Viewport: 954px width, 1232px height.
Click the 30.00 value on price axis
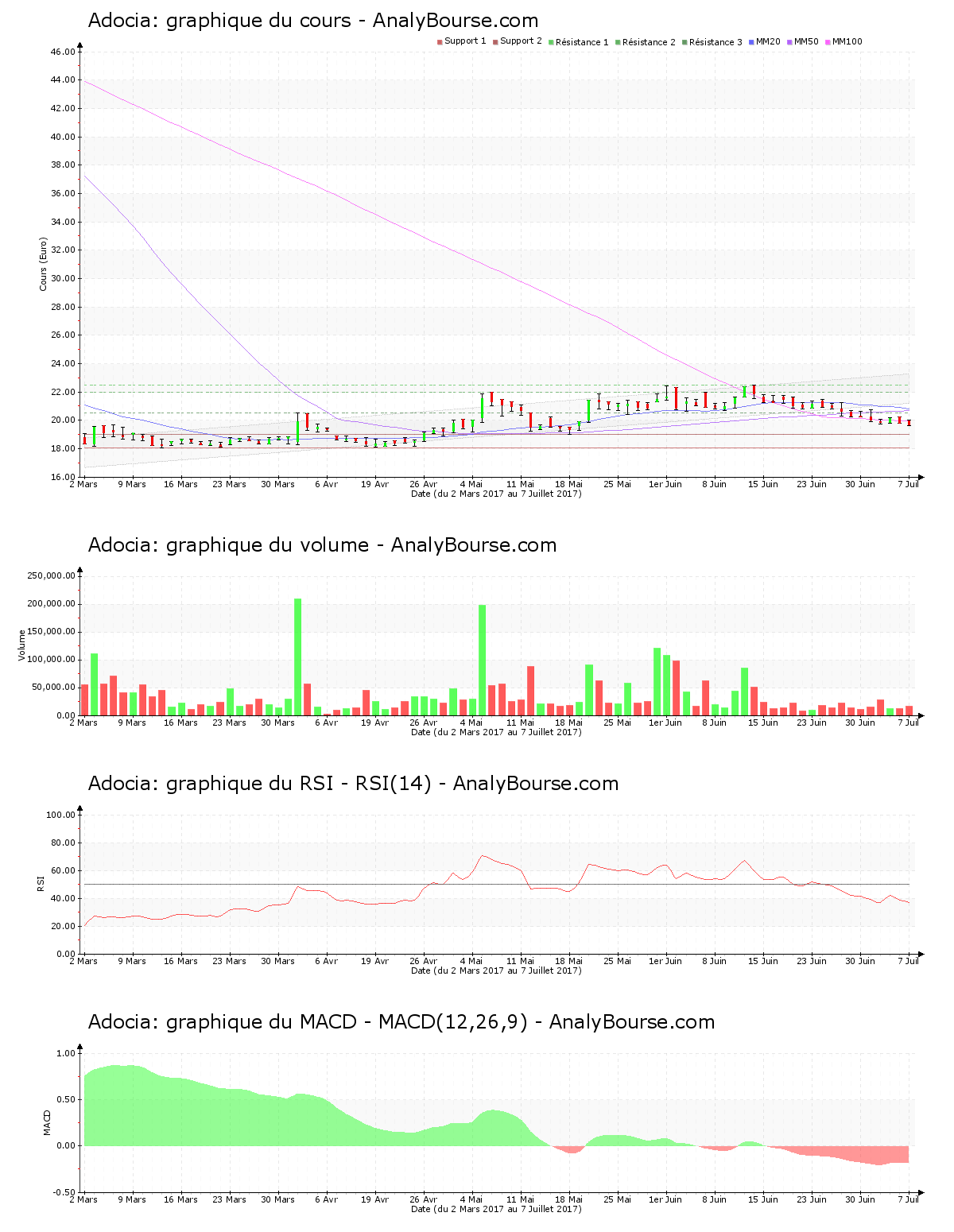click(63, 278)
